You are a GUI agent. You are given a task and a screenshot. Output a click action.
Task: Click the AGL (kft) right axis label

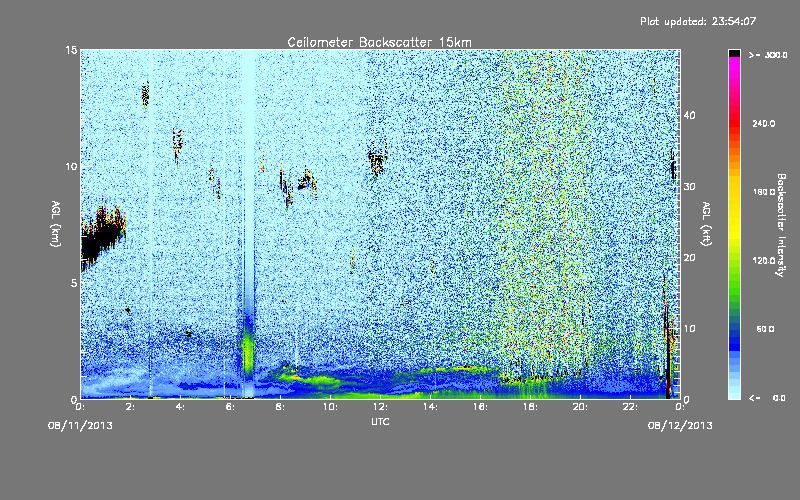tap(707, 223)
